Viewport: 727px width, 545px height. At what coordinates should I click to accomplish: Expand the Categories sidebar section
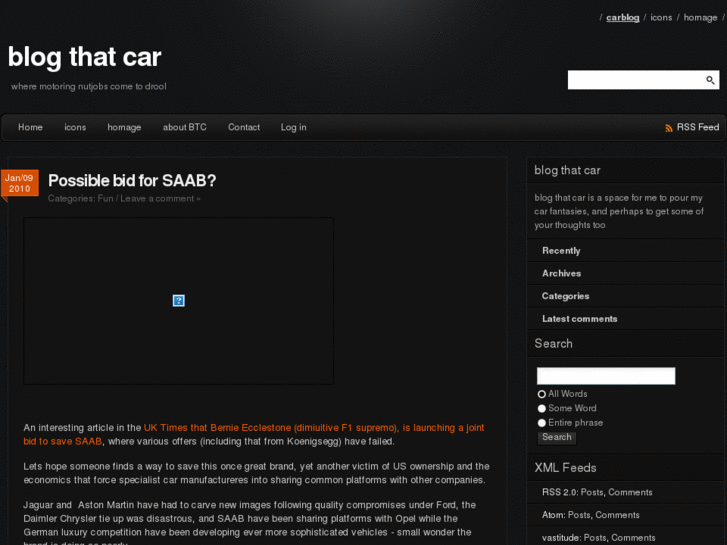pyautogui.click(x=565, y=296)
